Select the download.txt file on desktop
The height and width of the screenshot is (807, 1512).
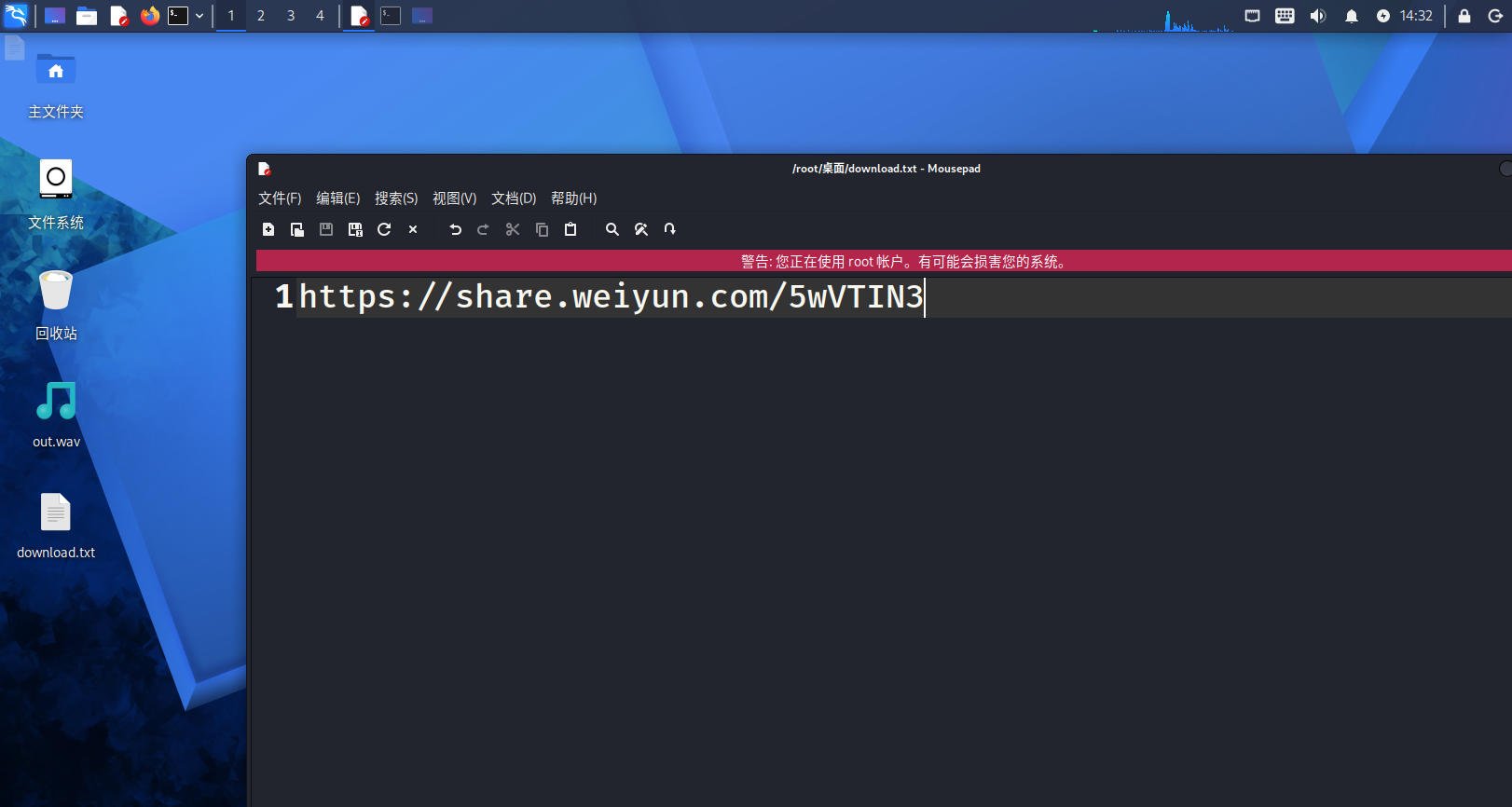(56, 527)
